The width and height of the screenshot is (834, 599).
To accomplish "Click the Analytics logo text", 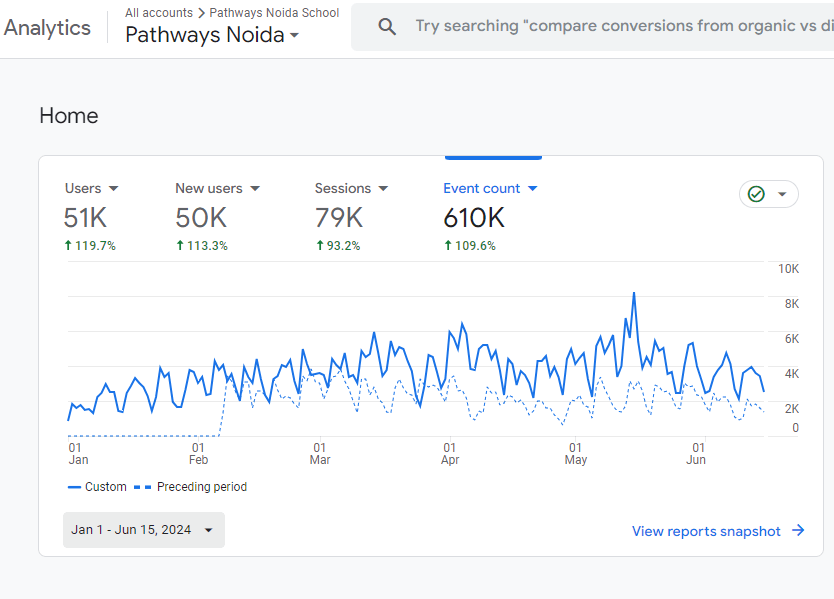I will pos(47,27).
